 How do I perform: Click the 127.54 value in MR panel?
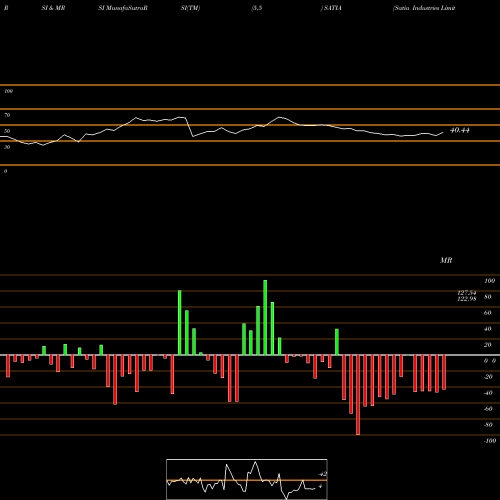click(467, 293)
